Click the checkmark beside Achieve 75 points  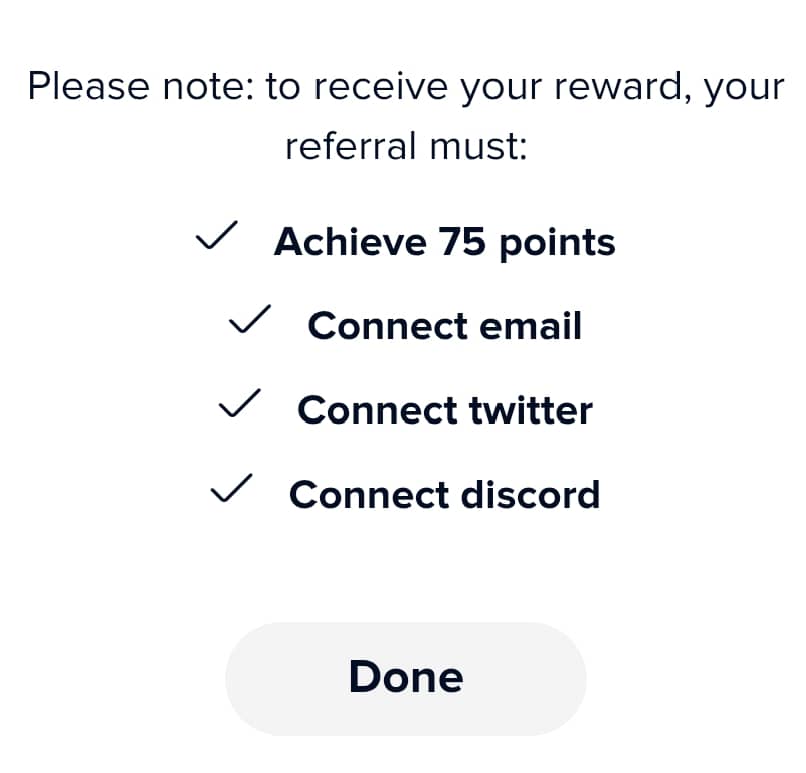(215, 238)
